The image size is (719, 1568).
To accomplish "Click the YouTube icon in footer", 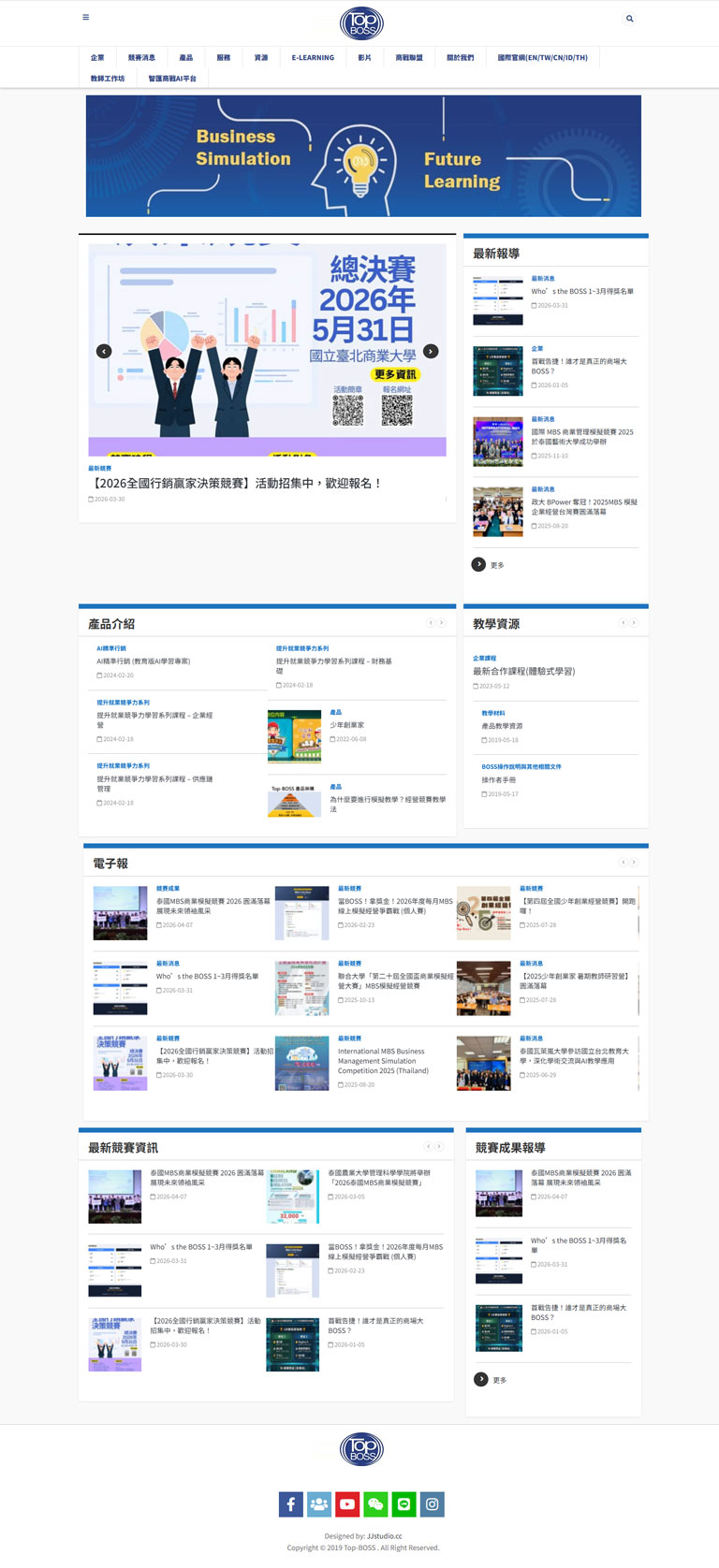I will pyautogui.click(x=347, y=1504).
